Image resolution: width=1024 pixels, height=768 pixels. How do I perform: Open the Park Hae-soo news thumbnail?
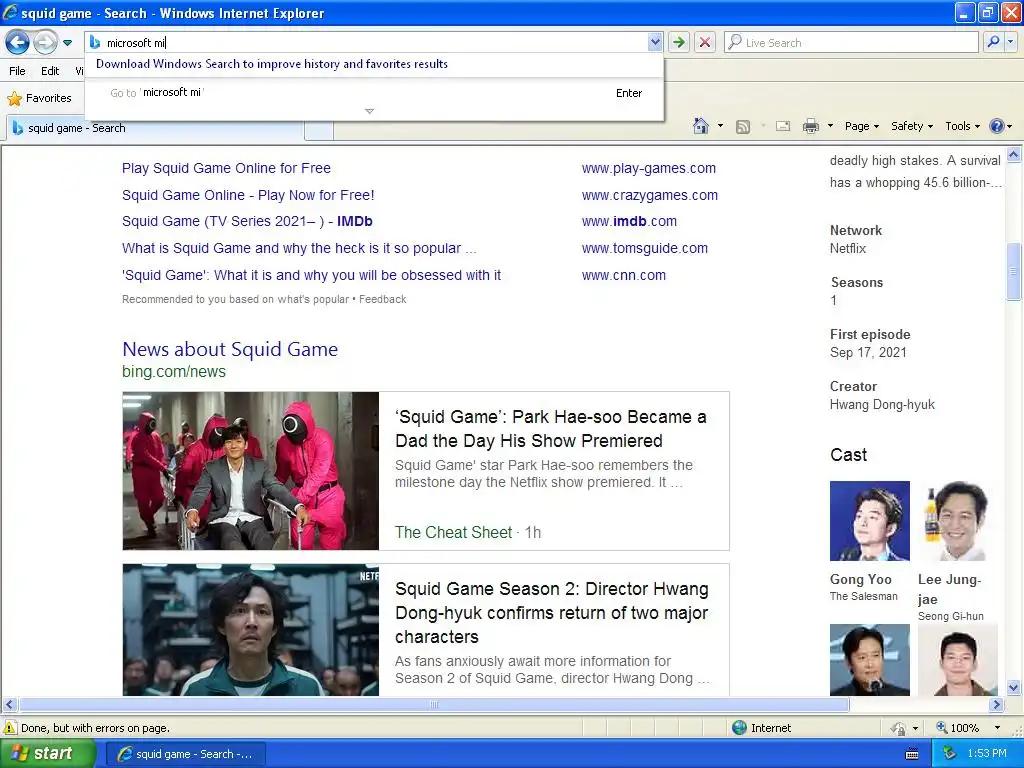pos(251,471)
